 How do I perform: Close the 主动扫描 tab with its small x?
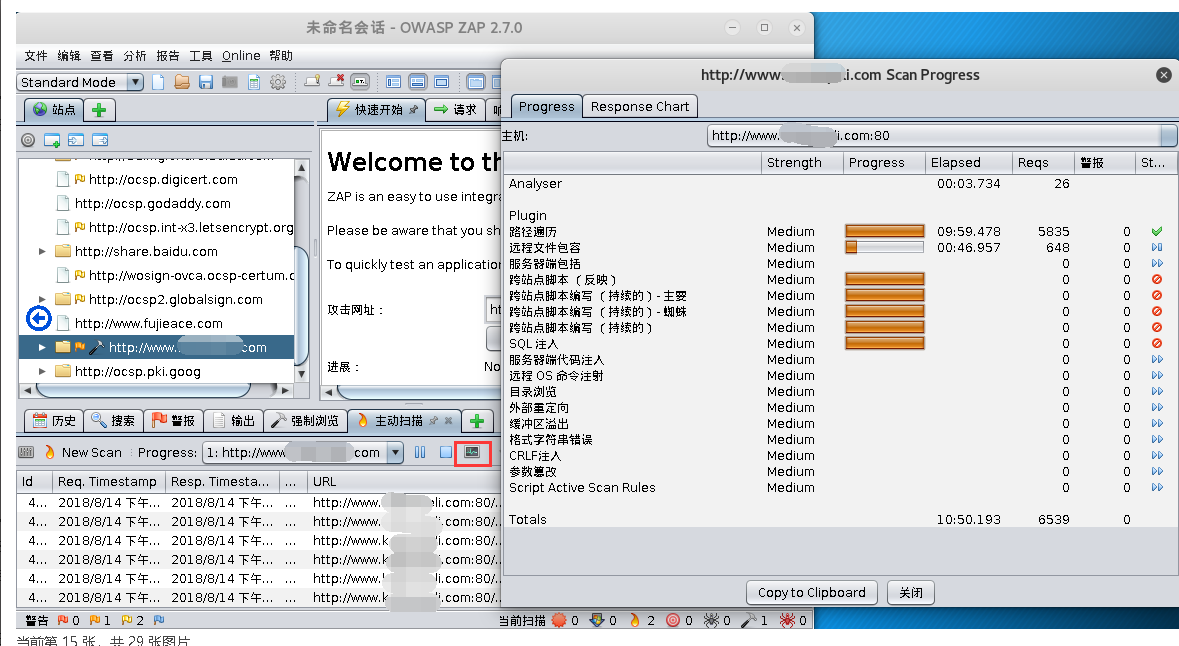pyautogui.click(x=449, y=421)
